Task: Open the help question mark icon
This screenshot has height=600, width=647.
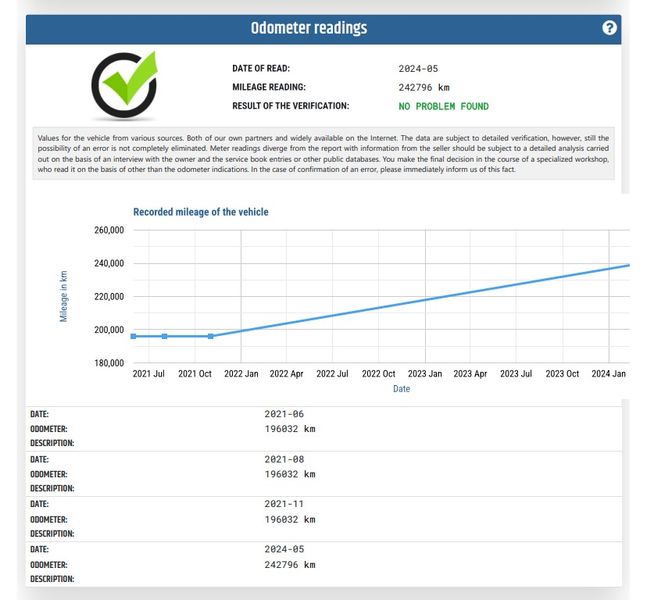Action: (x=609, y=28)
